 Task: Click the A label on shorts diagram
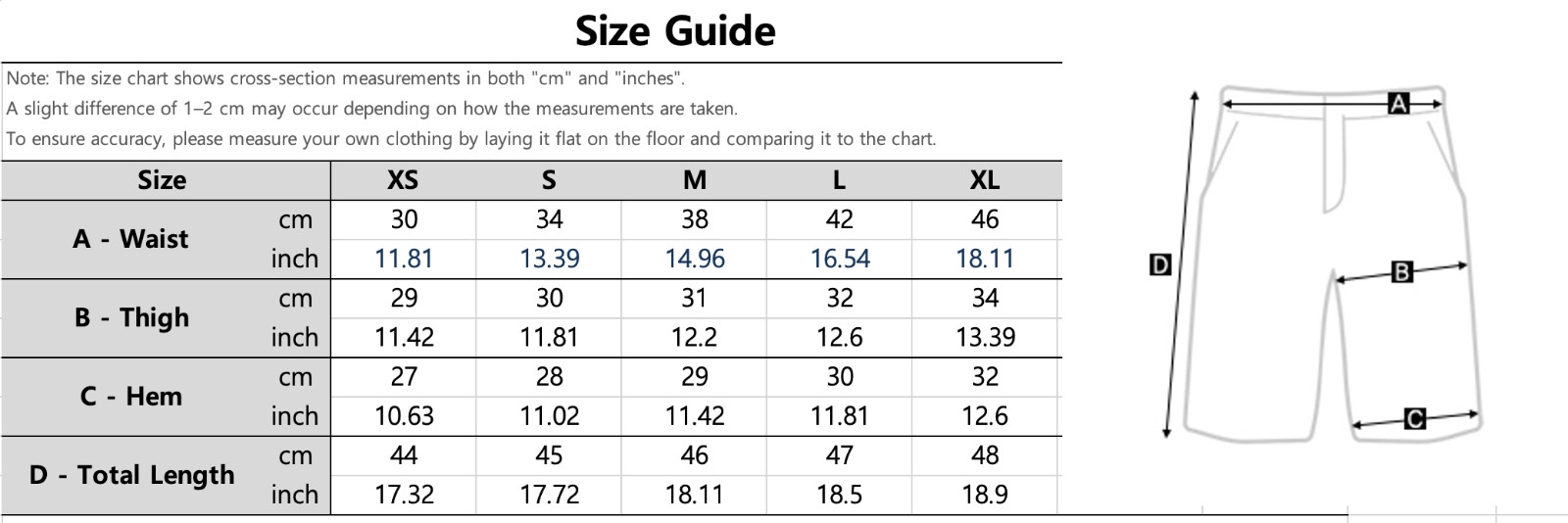click(x=1398, y=103)
